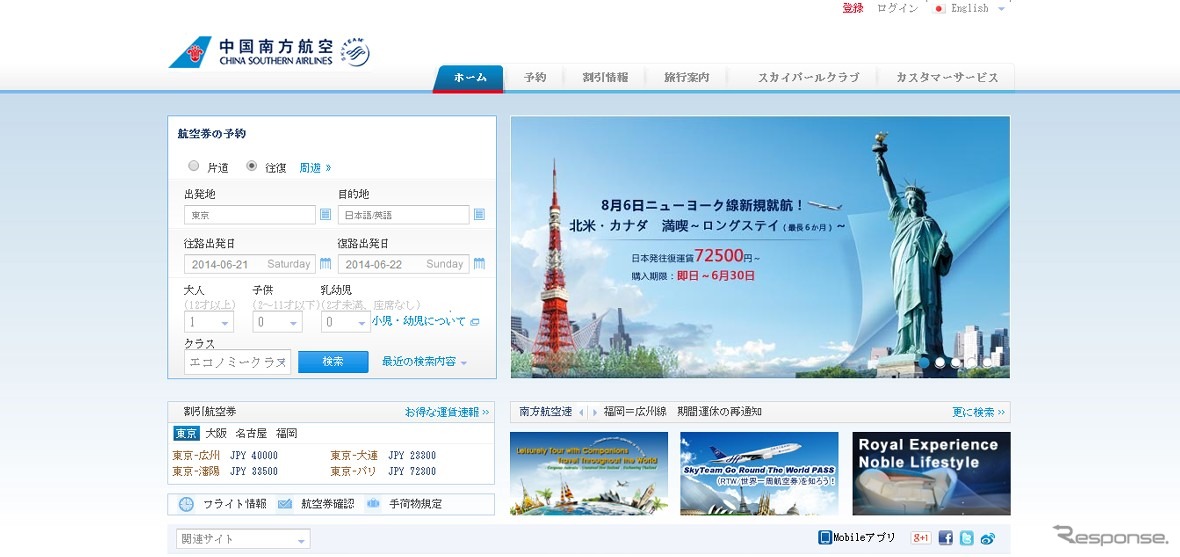Screen dimensions: 1180x557
Task: Open the departure city list icon
Action: point(325,215)
